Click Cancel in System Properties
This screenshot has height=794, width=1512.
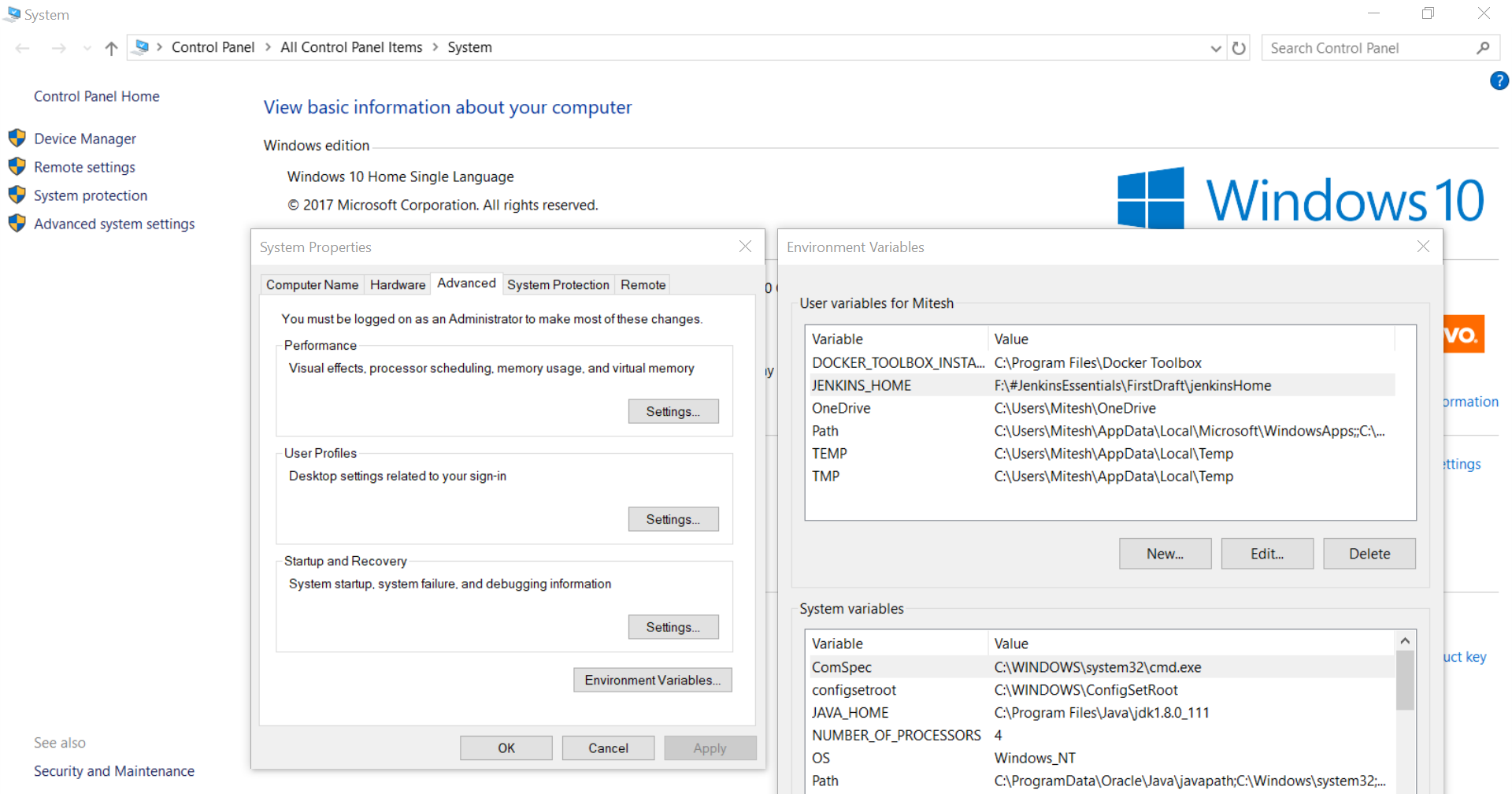pyautogui.click(x=608, y=748)
